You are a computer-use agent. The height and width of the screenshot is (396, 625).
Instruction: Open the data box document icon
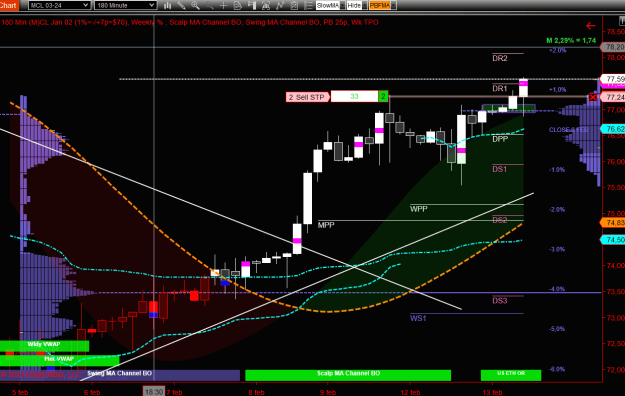[x=238, y=5]
